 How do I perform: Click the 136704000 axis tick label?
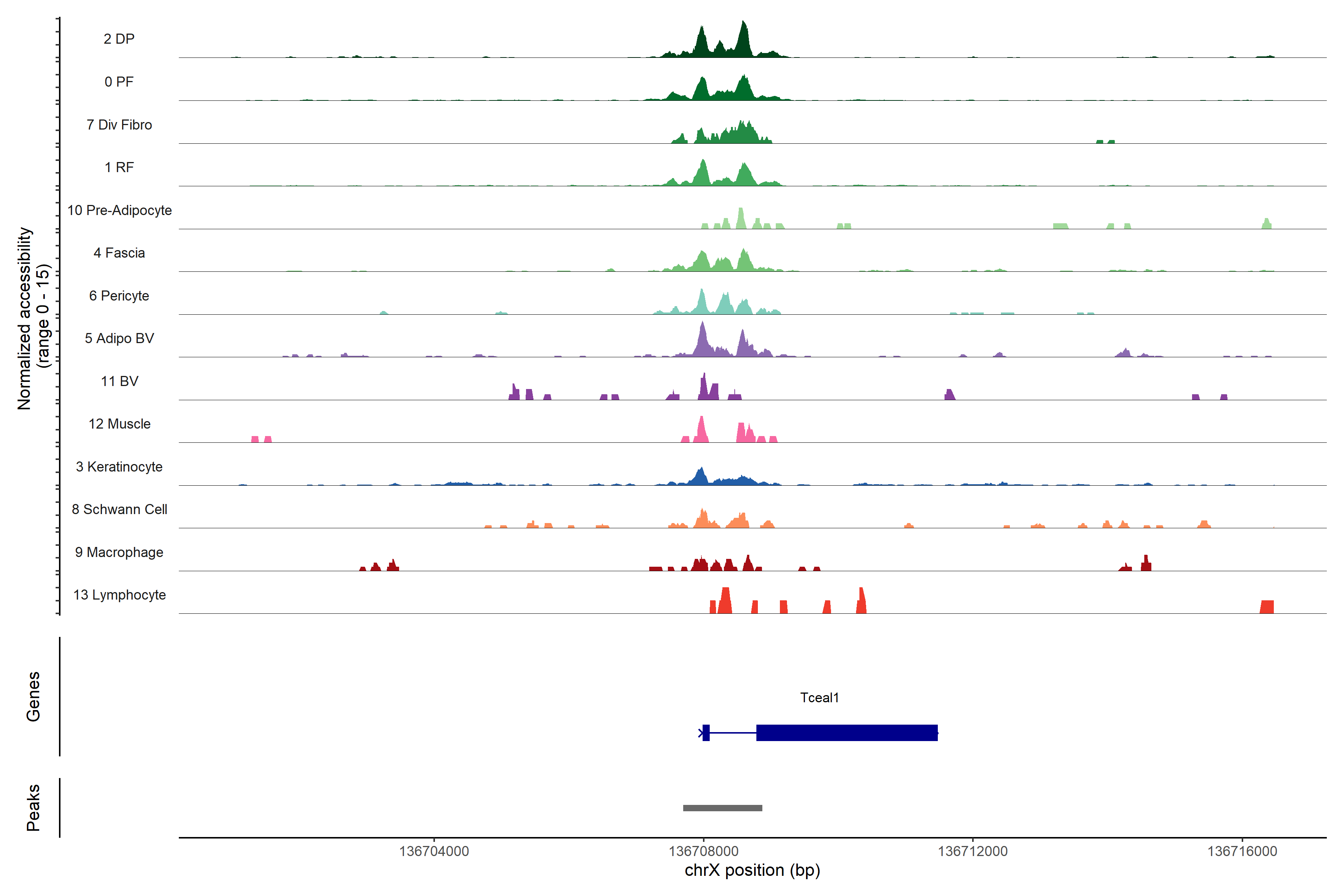[x=434, y=852]
